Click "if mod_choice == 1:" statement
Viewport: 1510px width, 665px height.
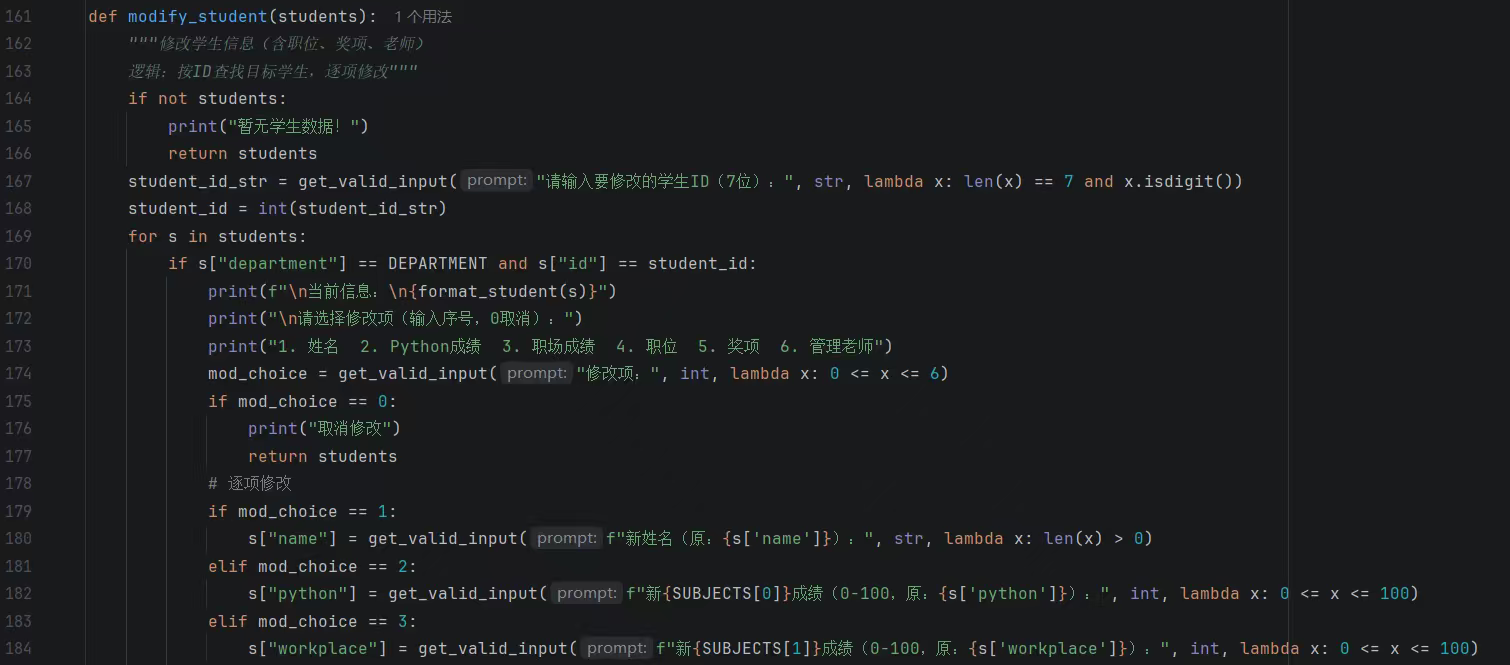point(302,512)
